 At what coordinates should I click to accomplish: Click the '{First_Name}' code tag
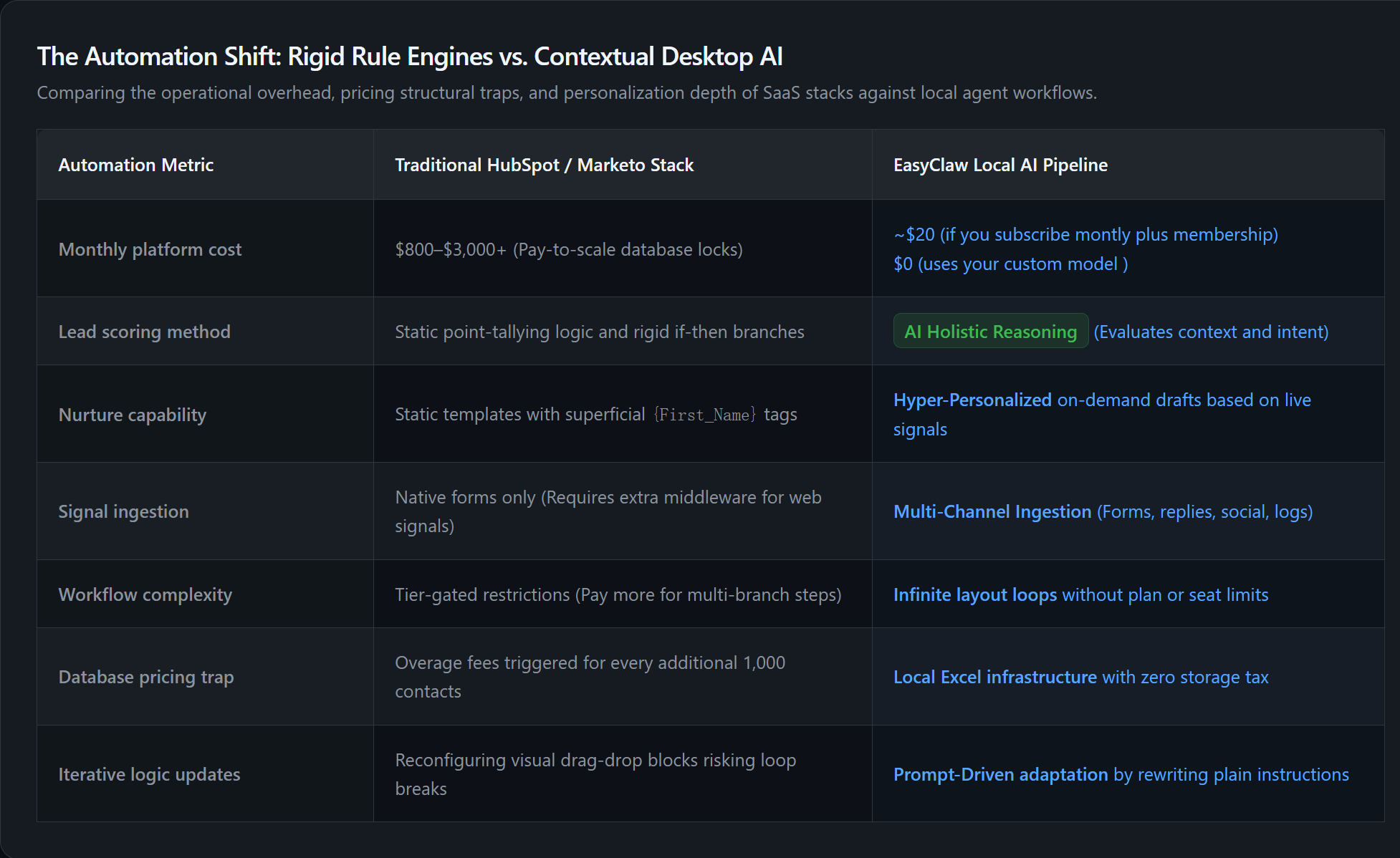705,415
